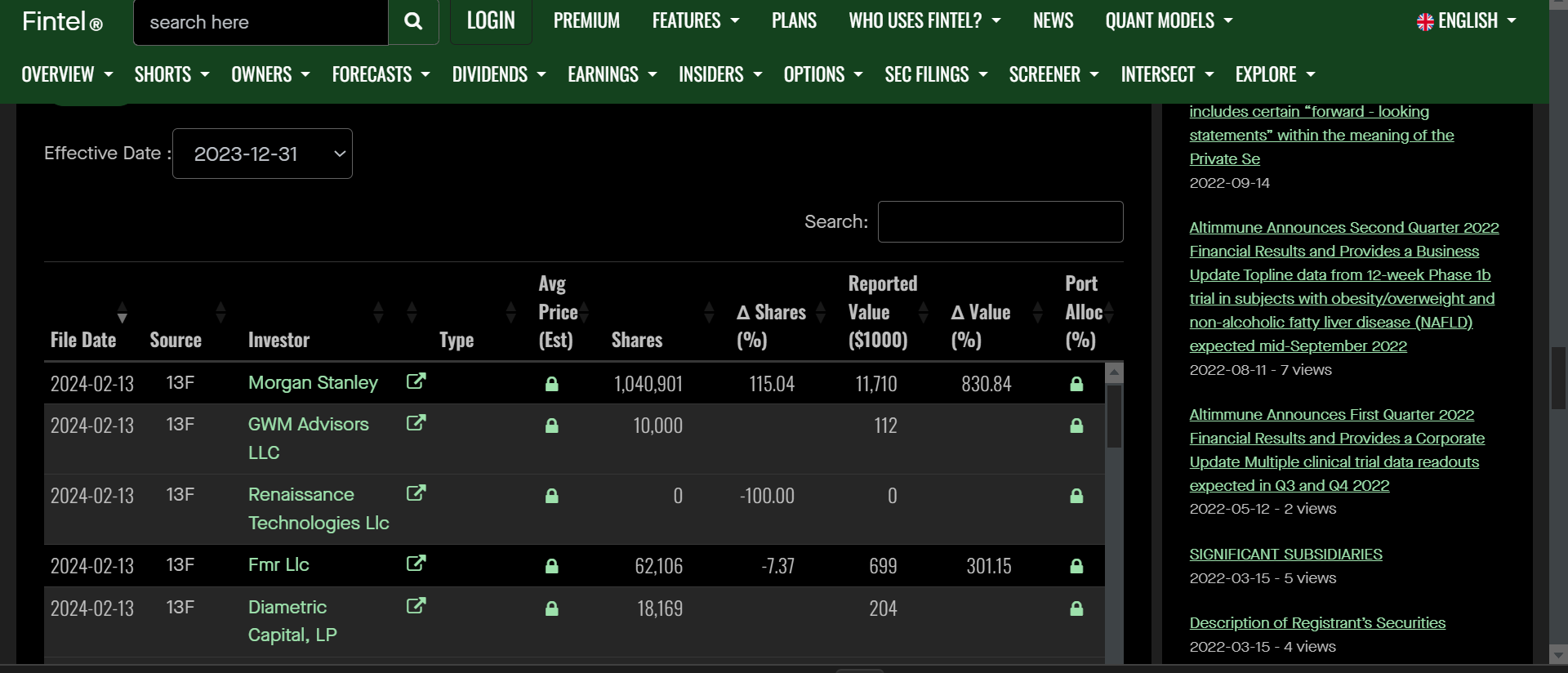1568x673 pixels.
Task: Open GWM Advisors external link icon
Action: (x=416, y=423)
